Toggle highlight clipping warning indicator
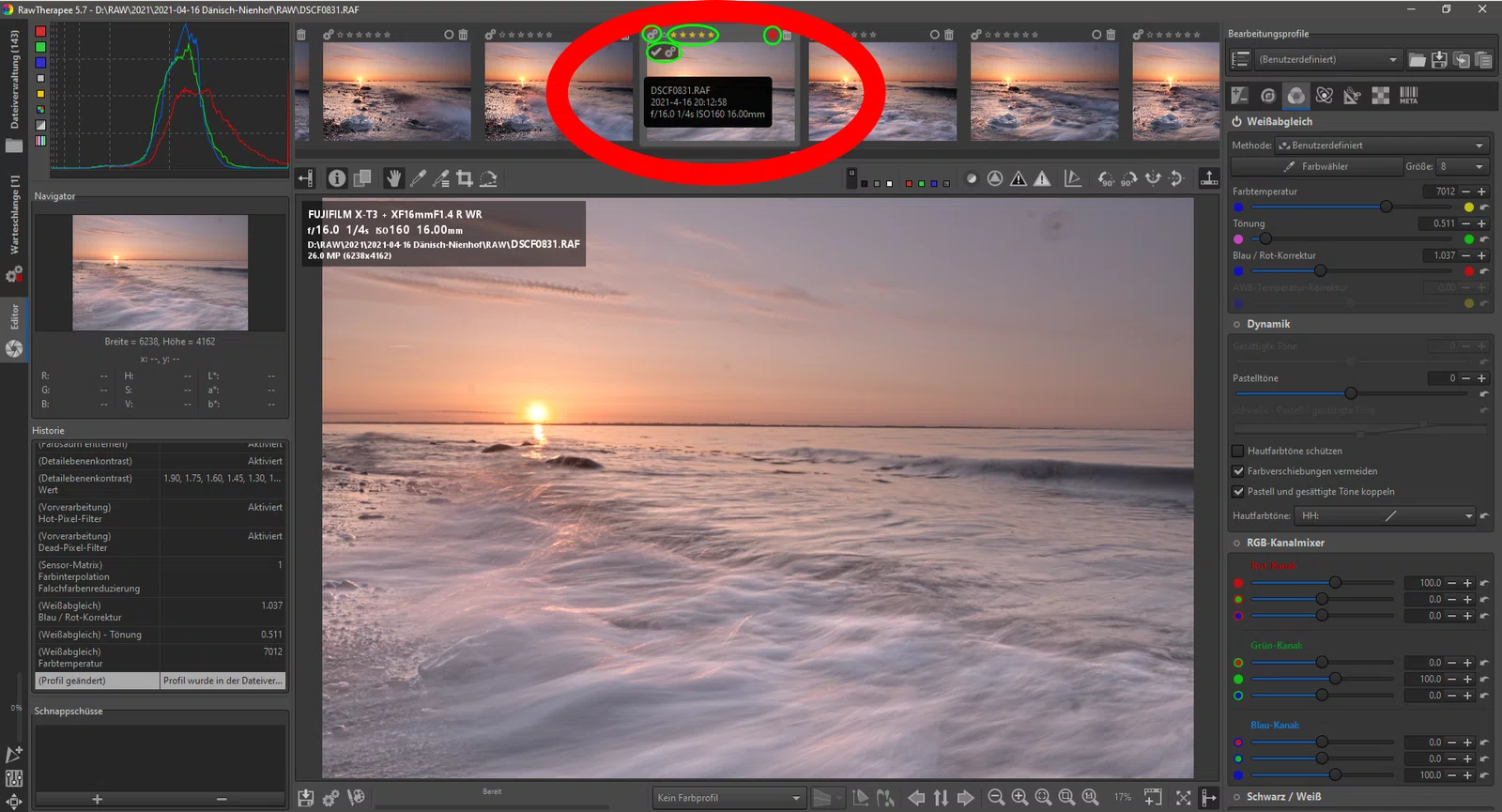The height and width of the screenshot is (812, 1502). [x=1042, y=178]
